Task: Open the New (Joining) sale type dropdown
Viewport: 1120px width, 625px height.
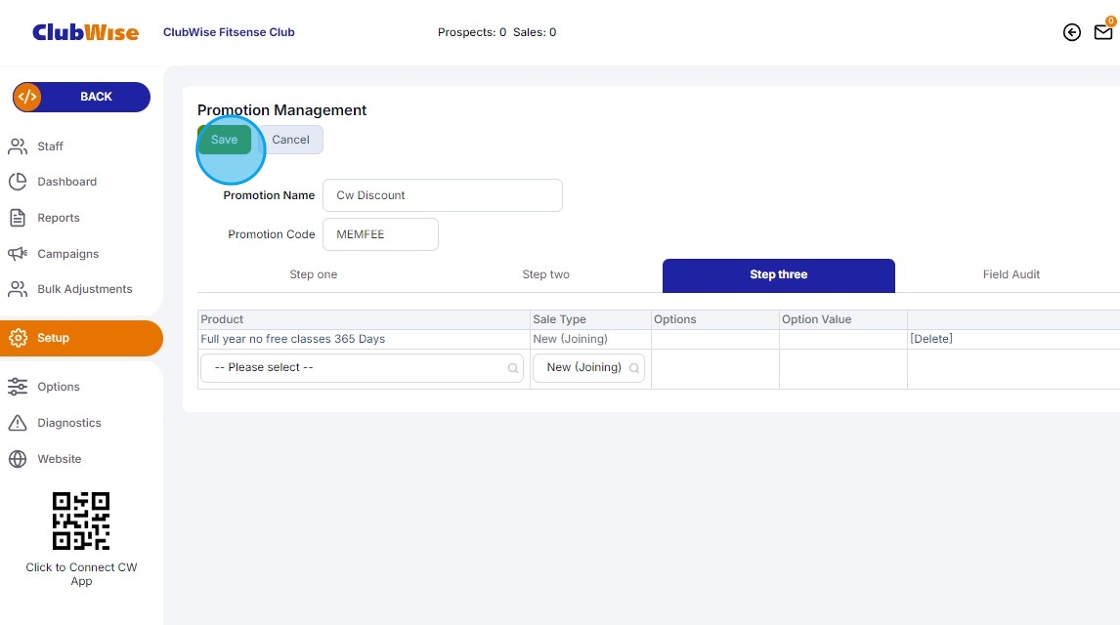Action: click(589, 368)
